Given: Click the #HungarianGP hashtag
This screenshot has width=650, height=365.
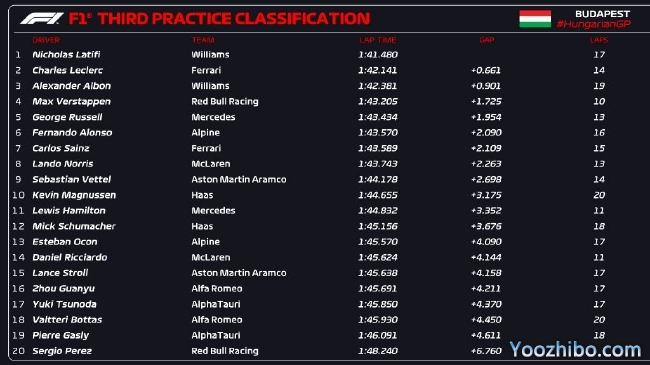Looking at the screenshot, I should tap(594, 24).
